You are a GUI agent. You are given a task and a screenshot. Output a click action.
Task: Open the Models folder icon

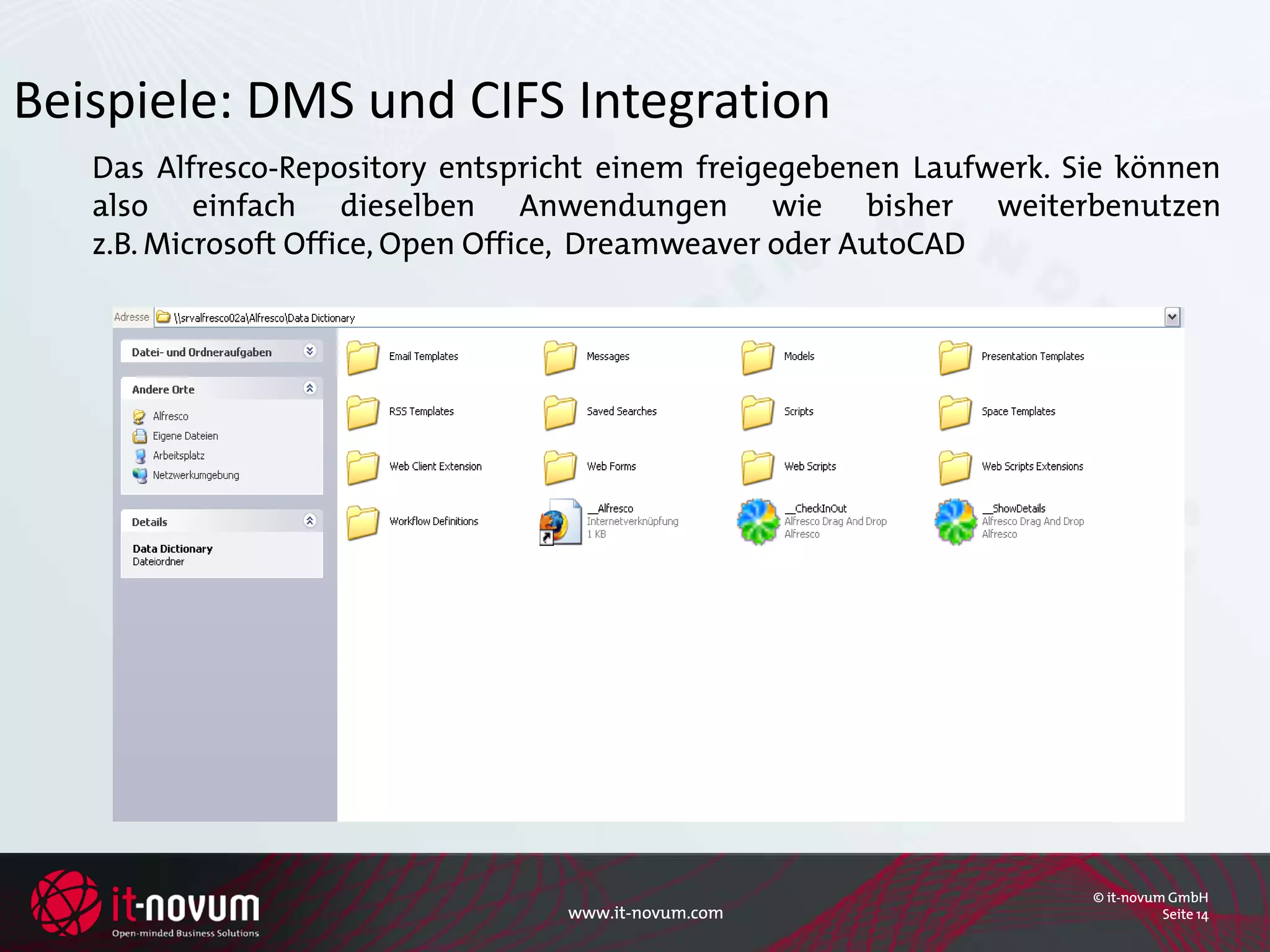758,358
